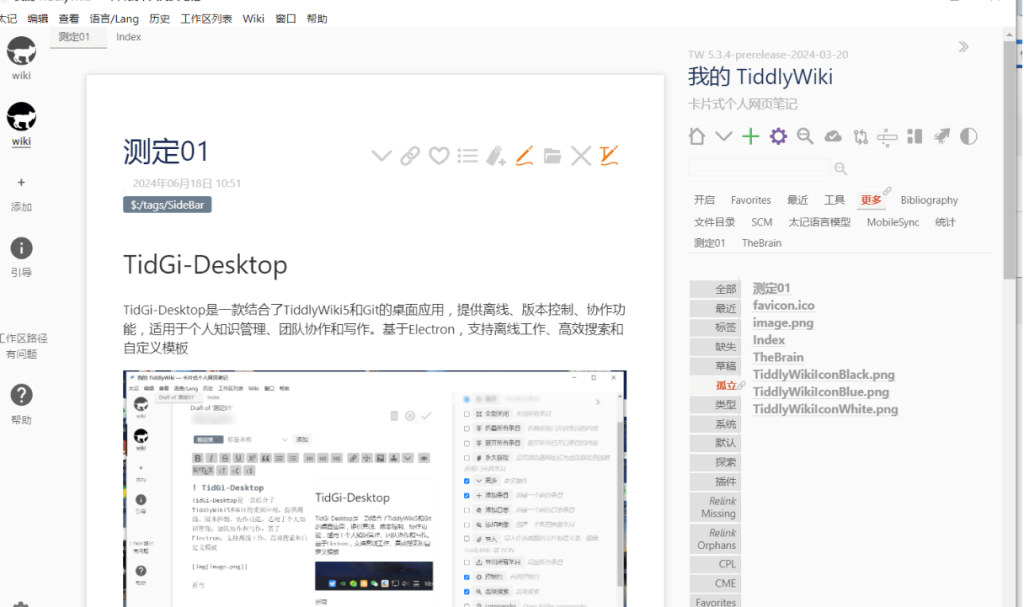This screenshot has width=1024, height=607.
Task: Open the image.png link
Action: (x=782, y=323)
